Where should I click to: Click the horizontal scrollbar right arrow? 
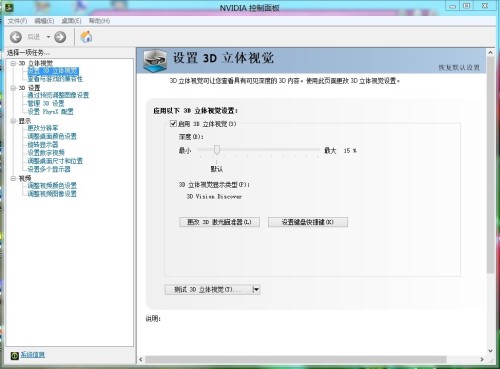482,359
